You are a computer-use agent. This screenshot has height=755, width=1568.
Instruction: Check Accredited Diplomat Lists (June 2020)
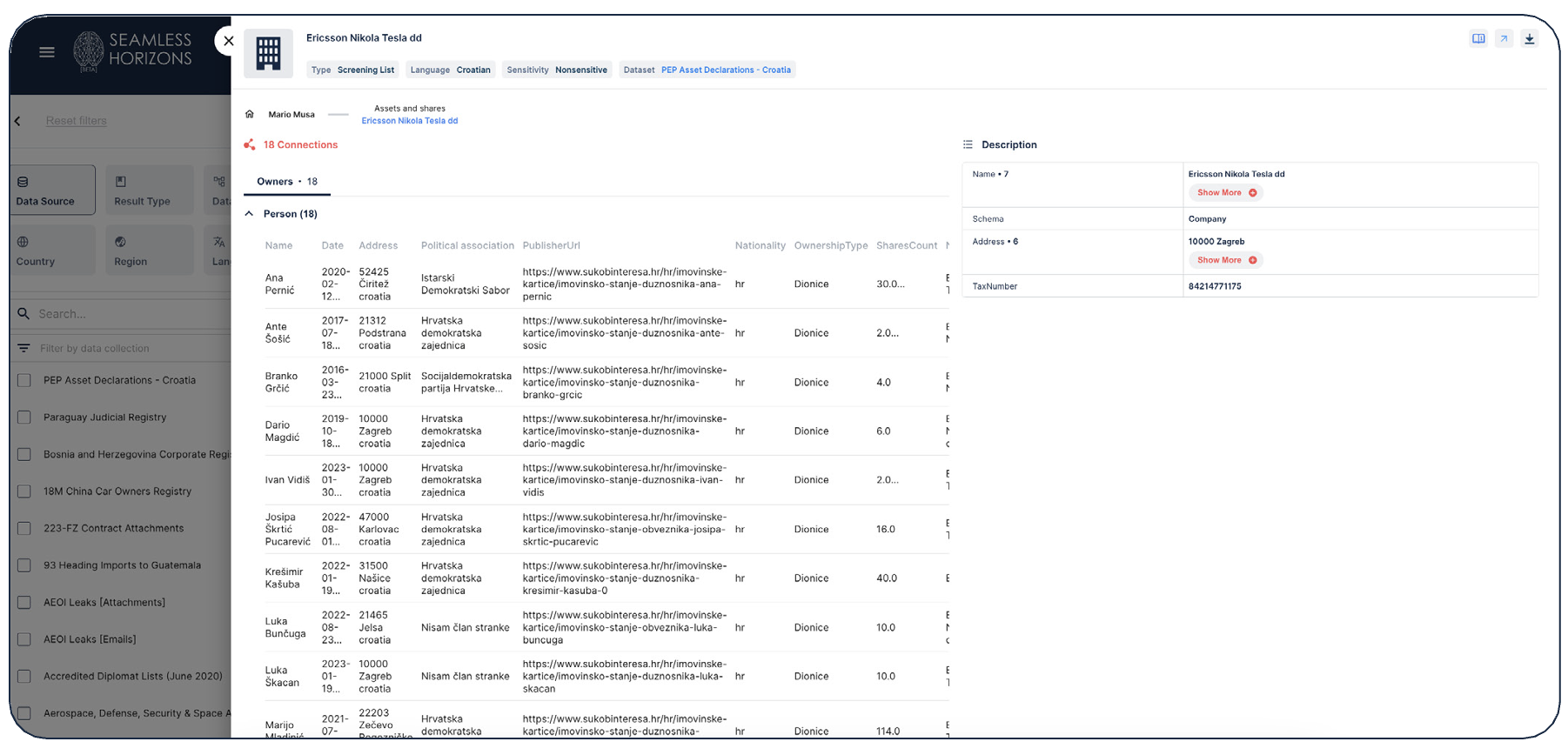(x=24, y=676)
